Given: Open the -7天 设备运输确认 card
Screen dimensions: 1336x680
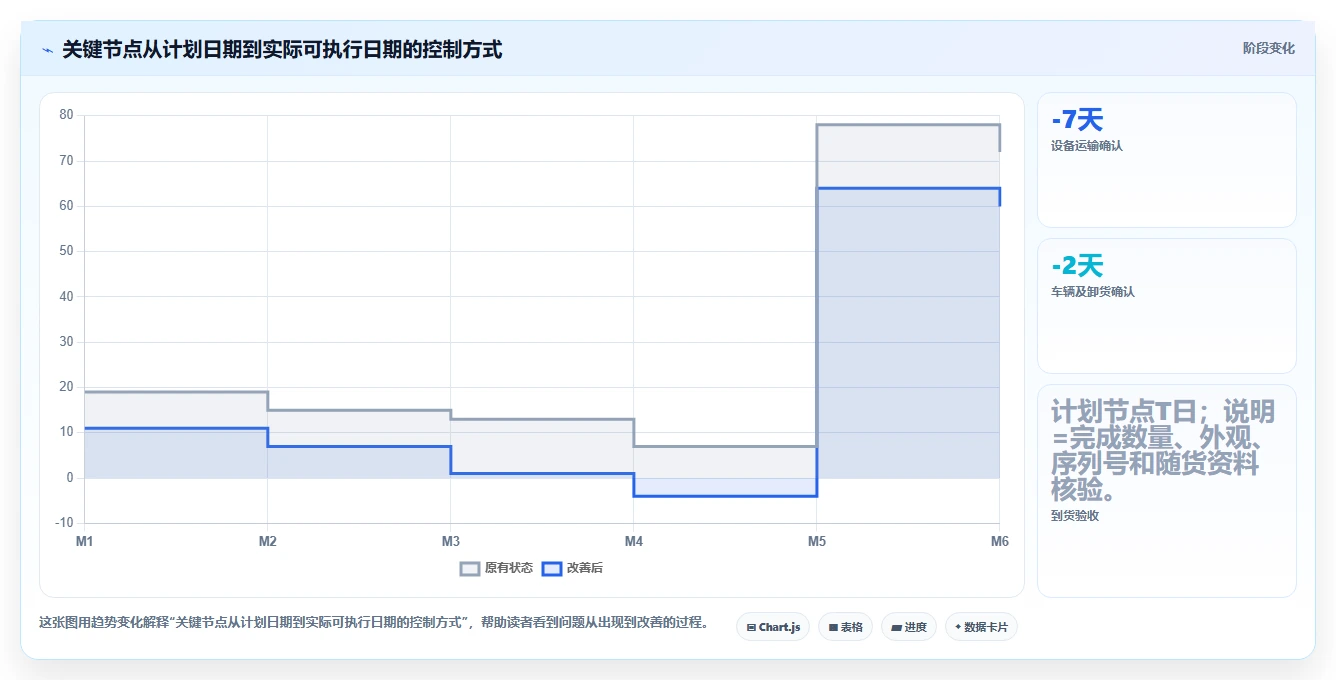Looking at the screenshot, I should click(1166, 160).
